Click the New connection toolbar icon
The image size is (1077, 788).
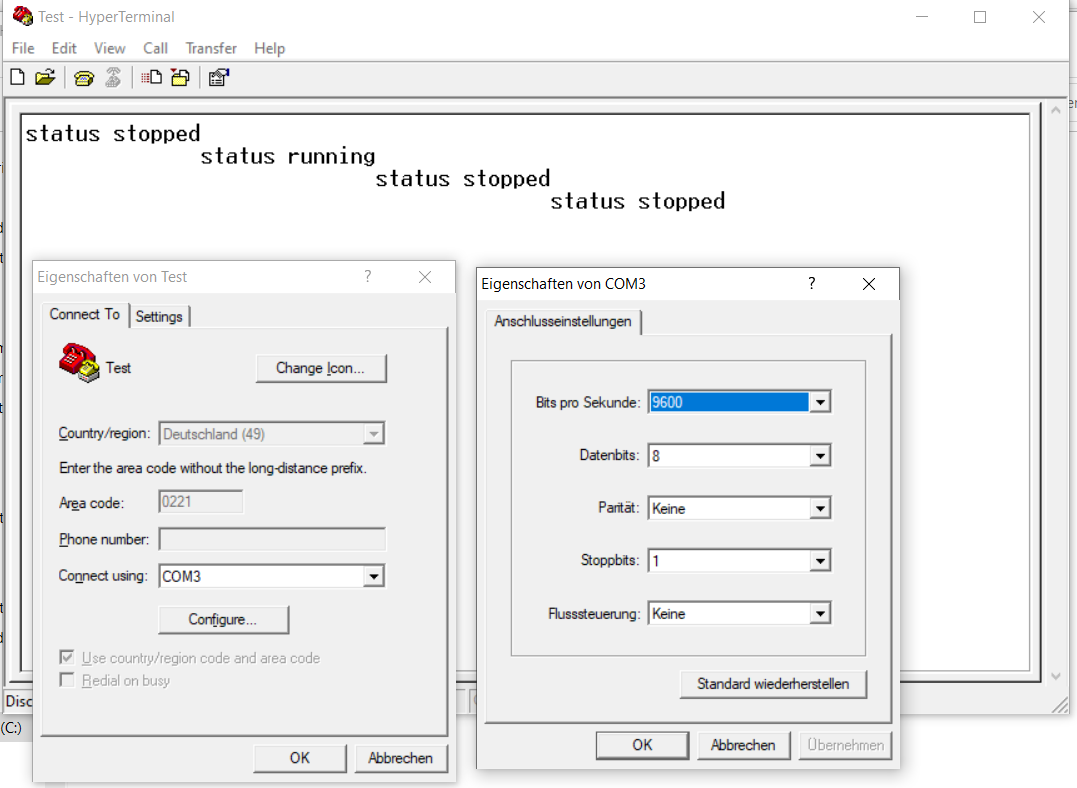[x=18, y=78]
